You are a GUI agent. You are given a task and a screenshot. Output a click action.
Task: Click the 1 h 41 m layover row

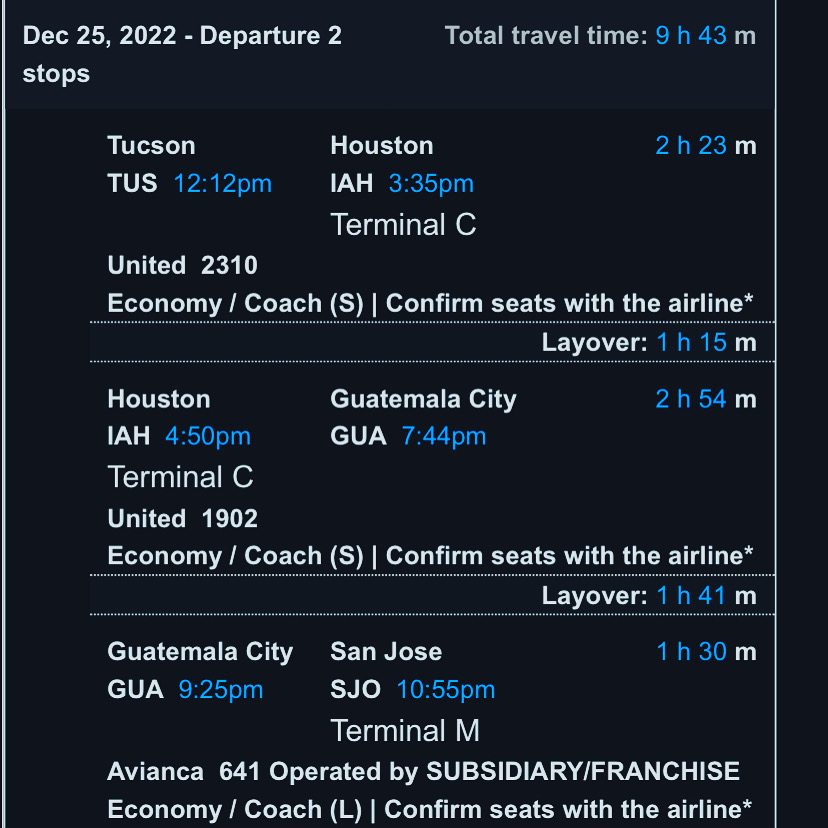point(649,596)
